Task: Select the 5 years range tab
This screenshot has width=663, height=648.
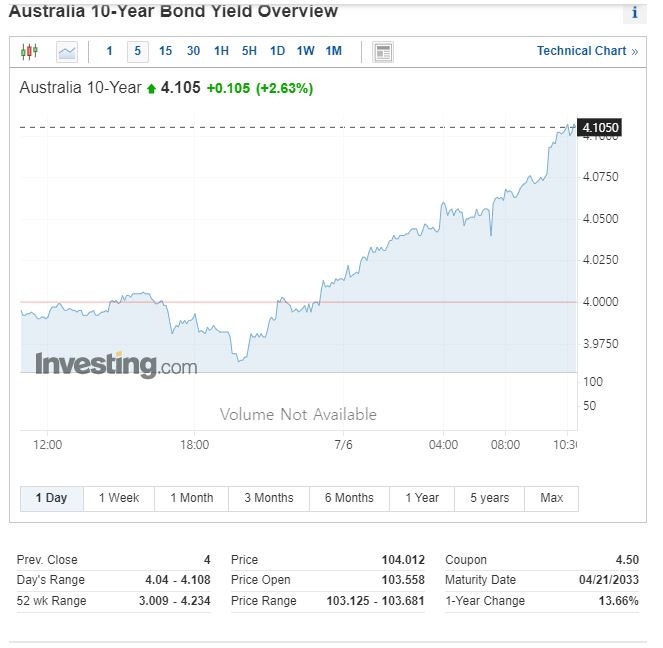Action: click(x=490, y=498)
